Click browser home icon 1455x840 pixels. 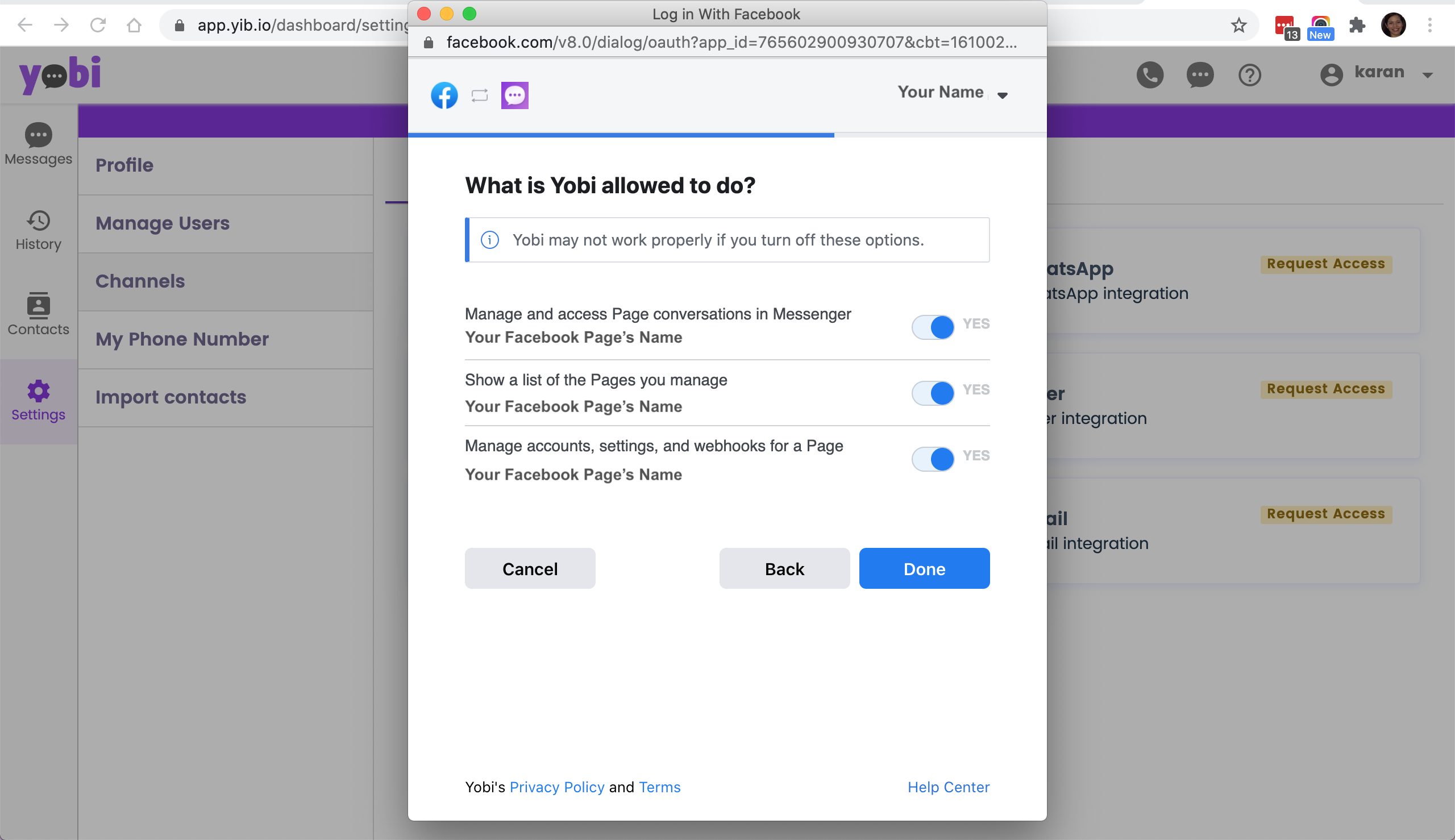134,25
